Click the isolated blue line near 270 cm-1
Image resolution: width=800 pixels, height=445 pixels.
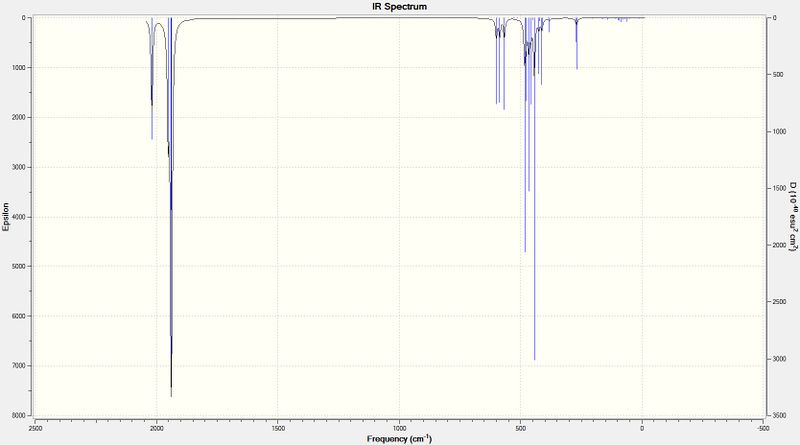coord(577,43)
